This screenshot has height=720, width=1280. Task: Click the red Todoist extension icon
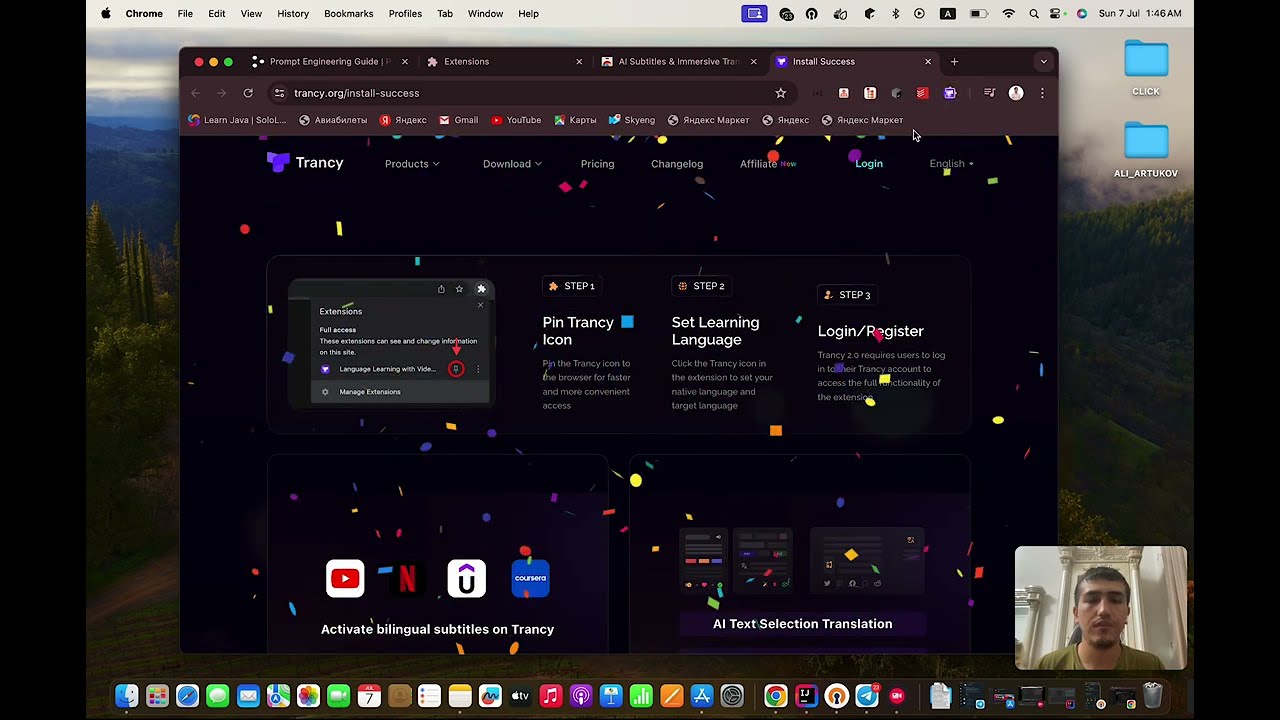click(922, 93)
